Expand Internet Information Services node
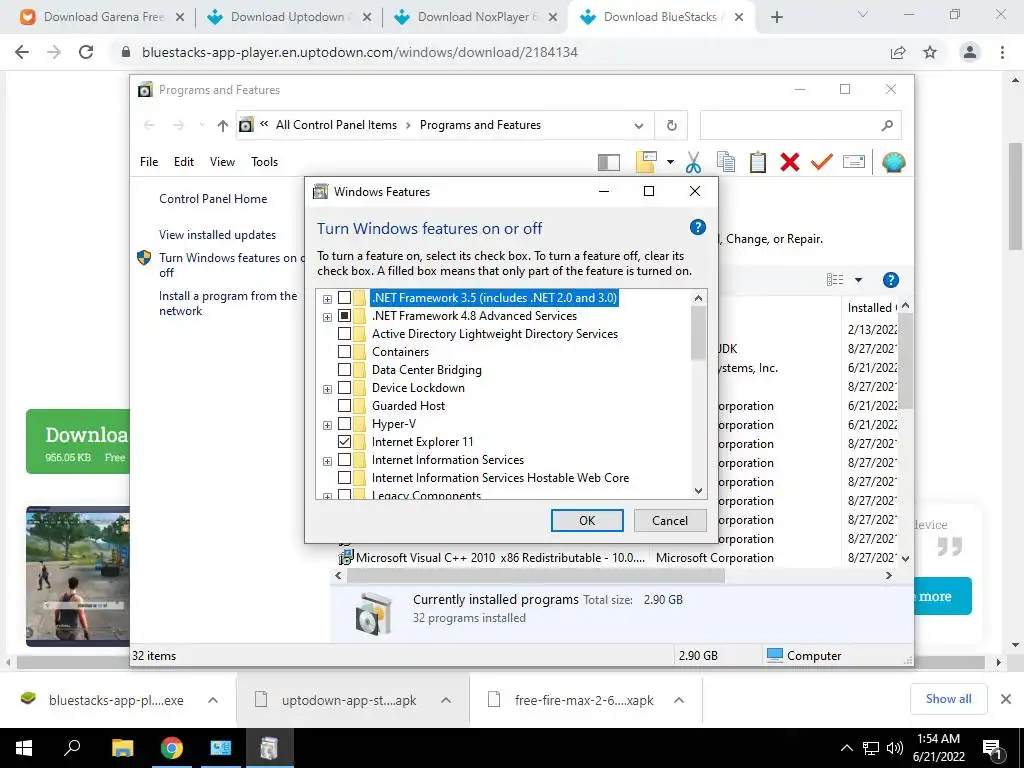The width and height of the screenshot is (1024, 768). (x=327, y=461)
